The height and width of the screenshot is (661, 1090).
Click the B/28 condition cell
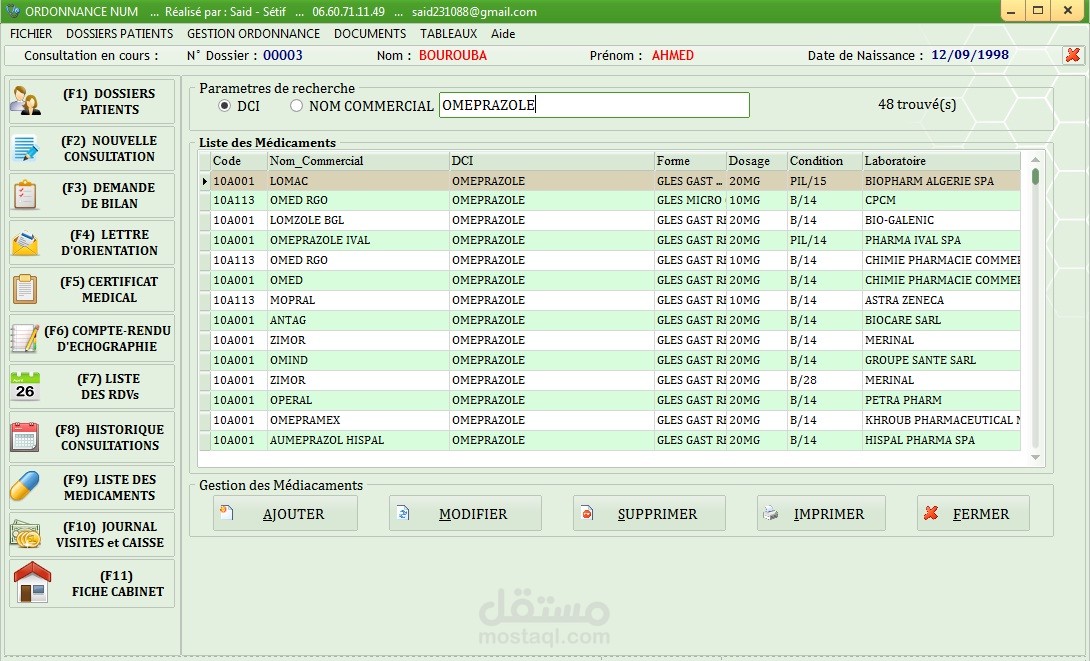click(825, 380)
